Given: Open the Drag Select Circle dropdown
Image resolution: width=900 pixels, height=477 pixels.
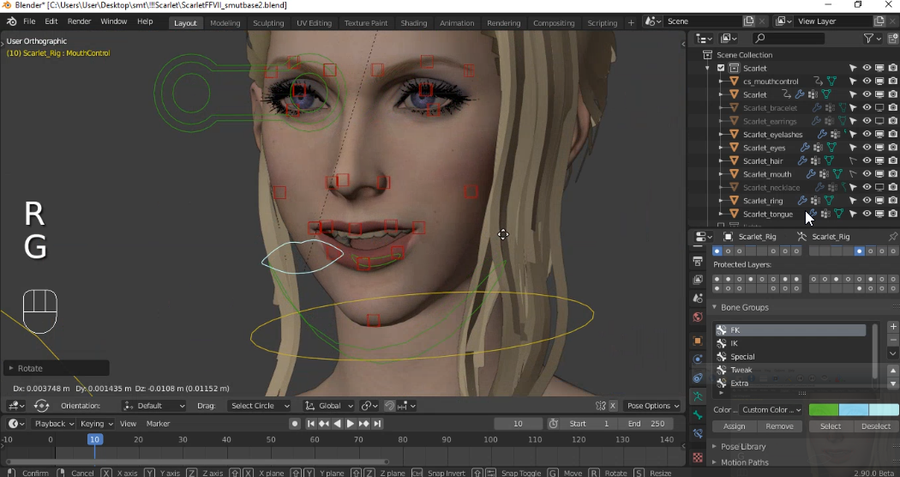Looking at the screenshot, I should [x=258, y=406].
